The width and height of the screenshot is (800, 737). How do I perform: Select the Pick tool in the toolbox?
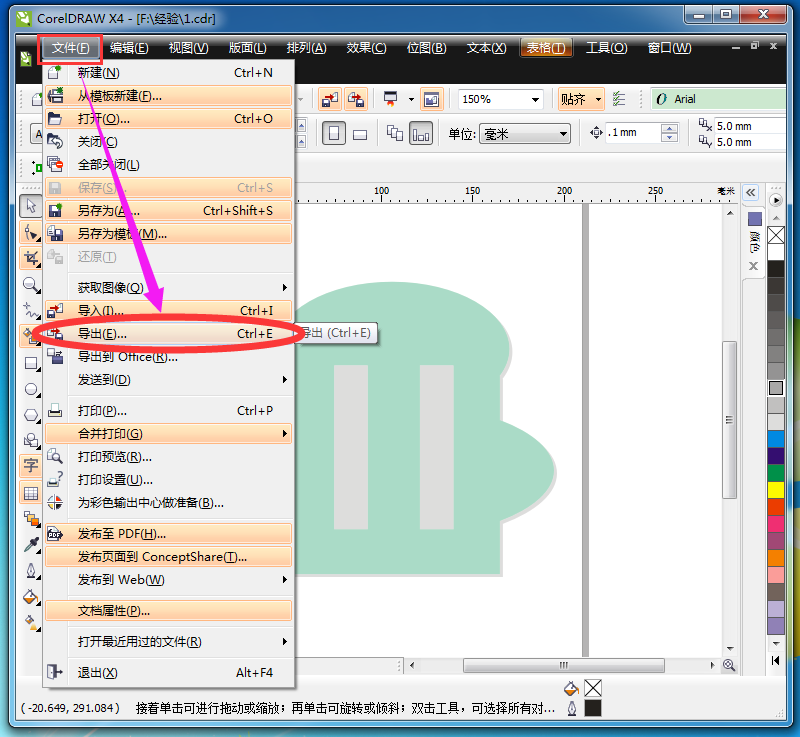[x=31, y=206]
